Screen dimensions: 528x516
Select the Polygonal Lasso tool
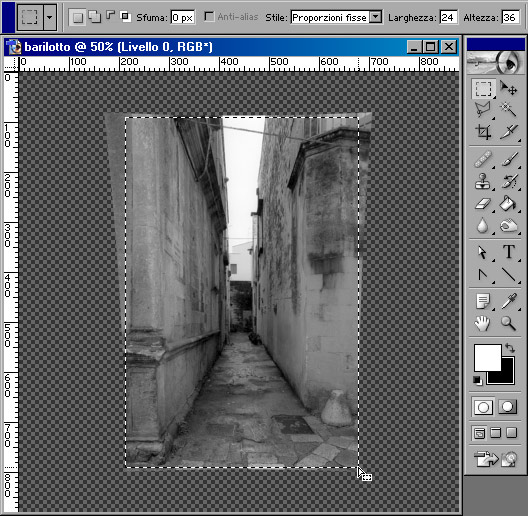[x=483, y=110]
